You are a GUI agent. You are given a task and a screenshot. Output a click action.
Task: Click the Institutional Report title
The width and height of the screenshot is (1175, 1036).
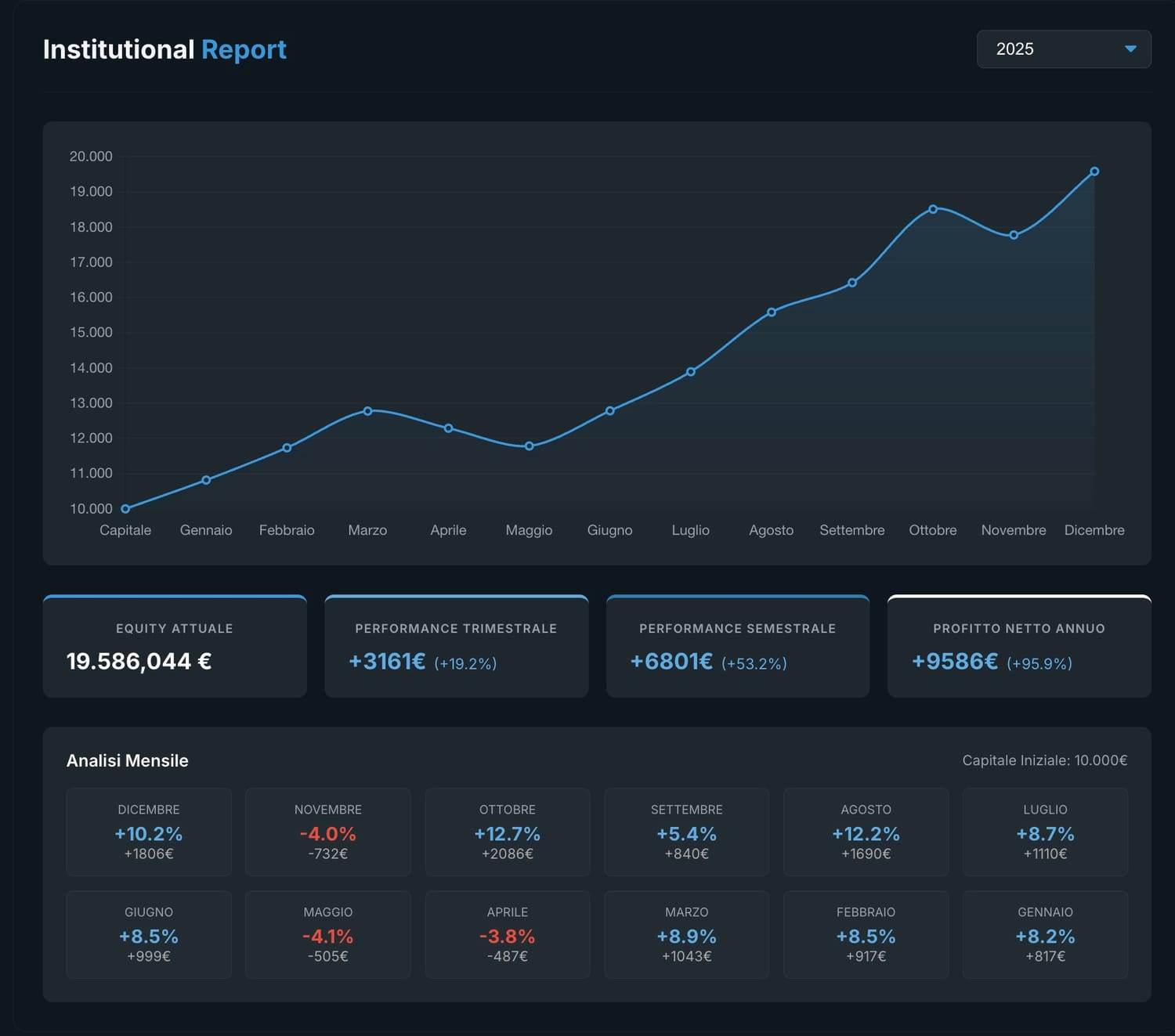click(164, 49)
